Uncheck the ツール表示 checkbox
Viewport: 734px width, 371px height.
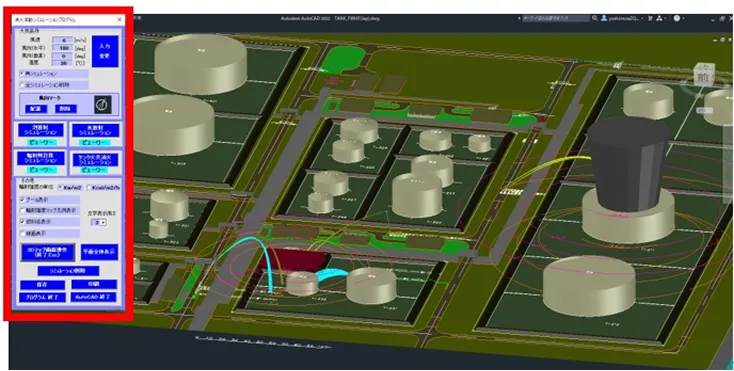point(22,199)
